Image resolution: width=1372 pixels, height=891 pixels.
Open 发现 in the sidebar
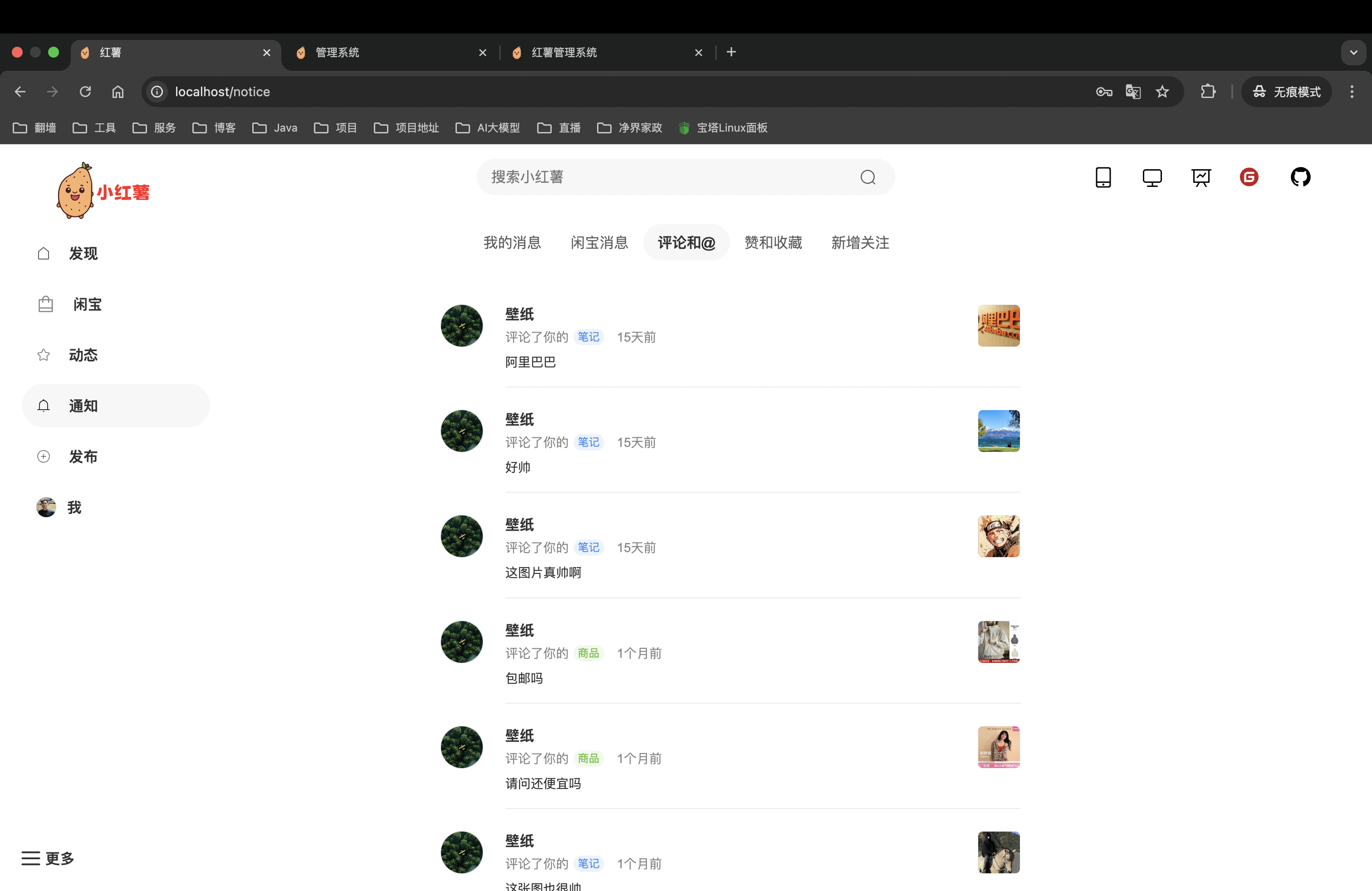[83, 254]
